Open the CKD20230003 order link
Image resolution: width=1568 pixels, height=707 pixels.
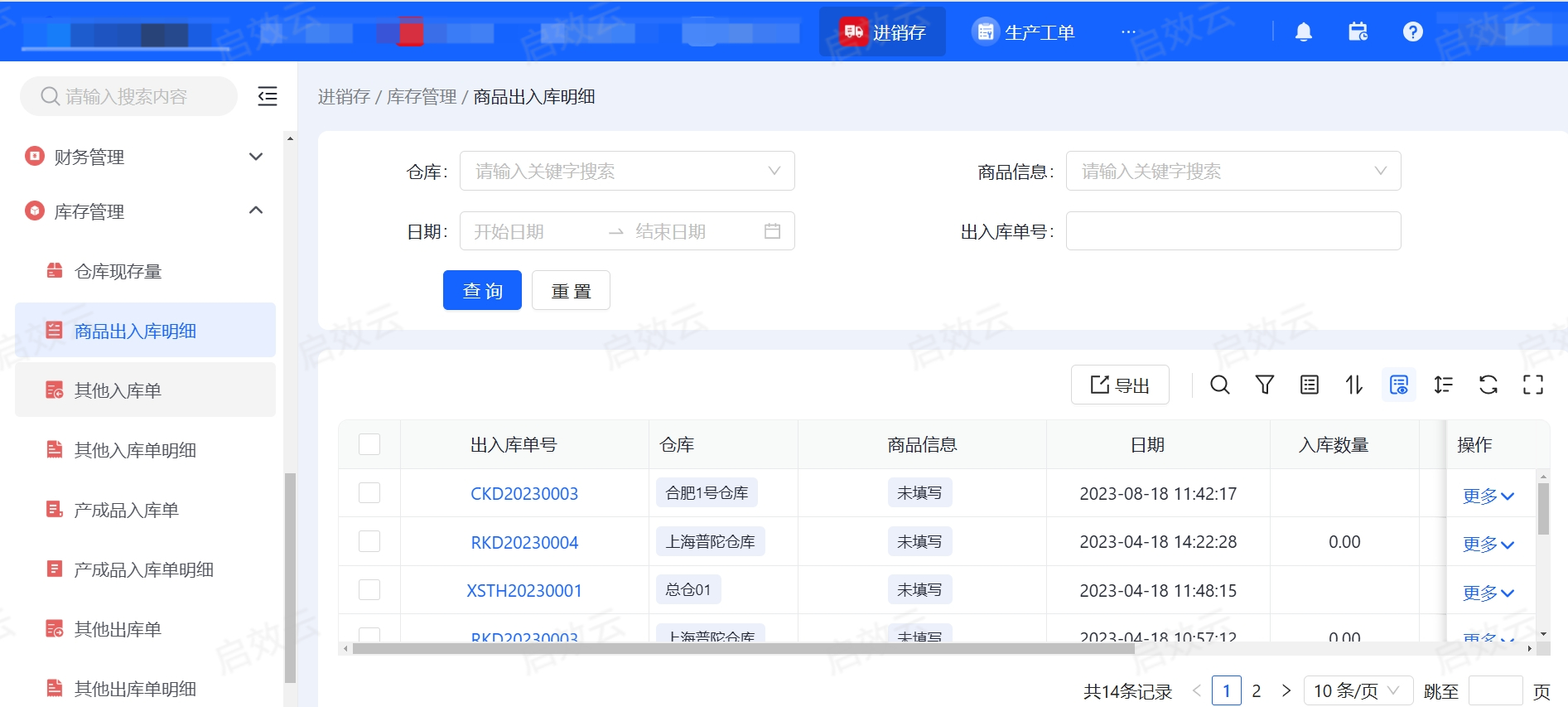(524, 494)
